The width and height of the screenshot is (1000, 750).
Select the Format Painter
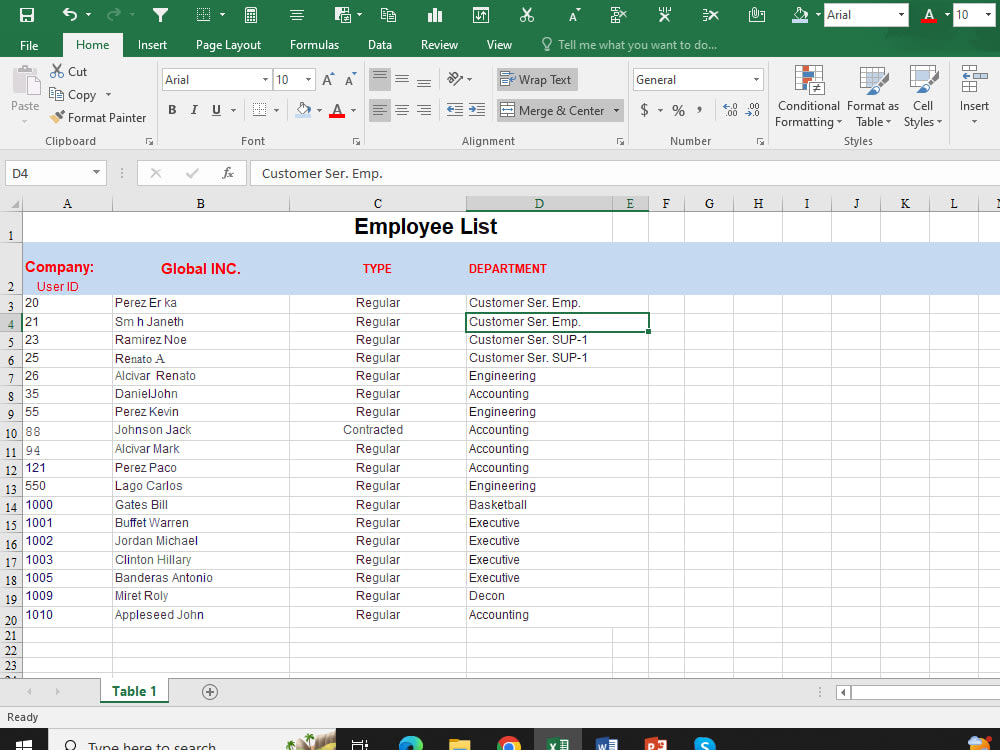click(x=97, y=117)
